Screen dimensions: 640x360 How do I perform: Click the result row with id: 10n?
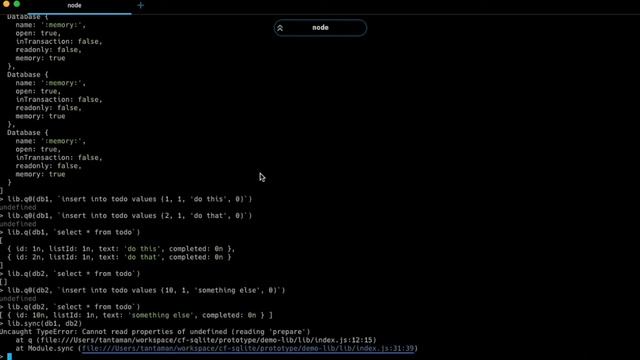coord(136,315)
